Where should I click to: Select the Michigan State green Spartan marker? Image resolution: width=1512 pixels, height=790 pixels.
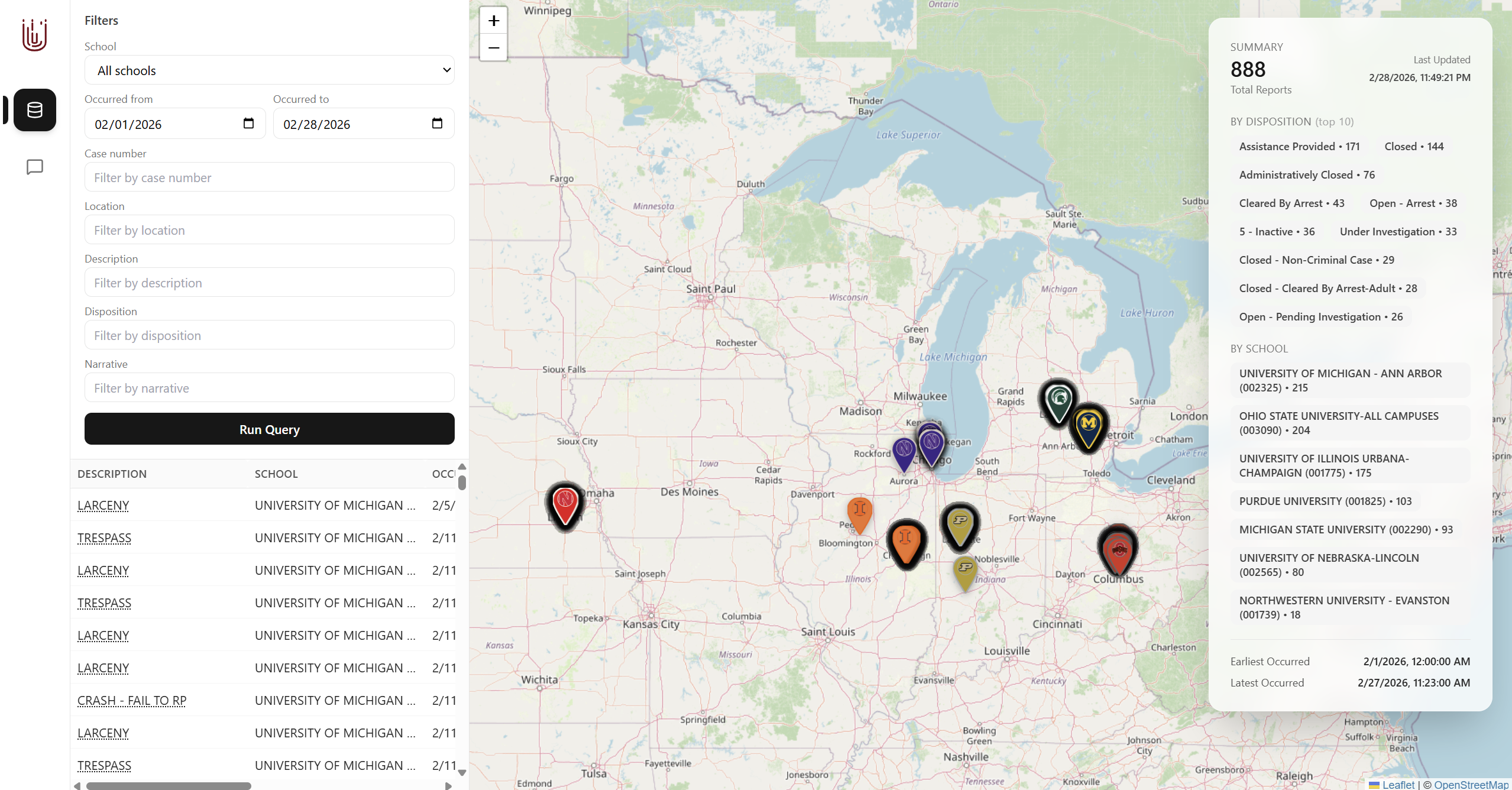point(1058,401)
